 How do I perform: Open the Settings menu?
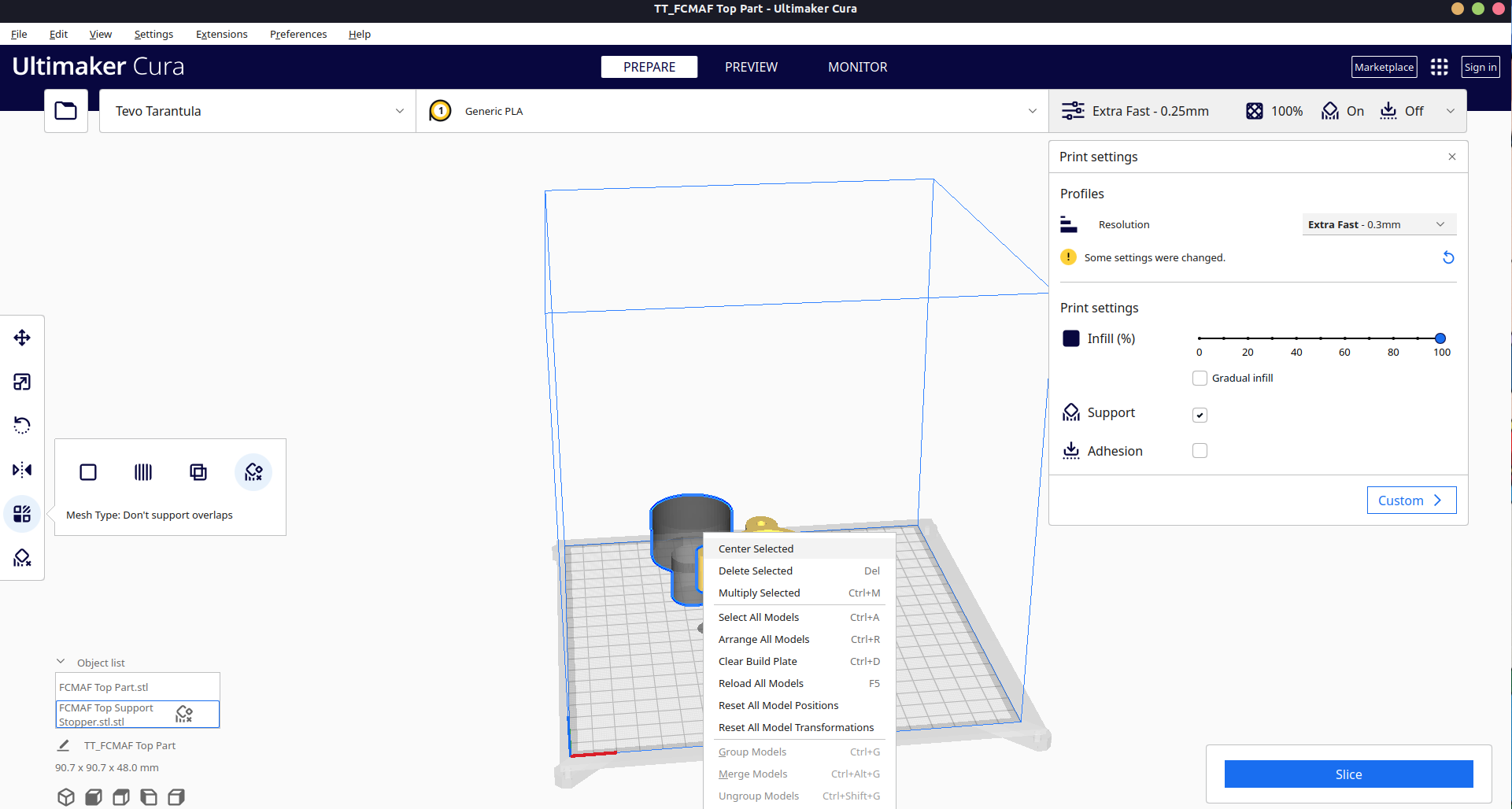pyautogui.click(x=153, y=34)
